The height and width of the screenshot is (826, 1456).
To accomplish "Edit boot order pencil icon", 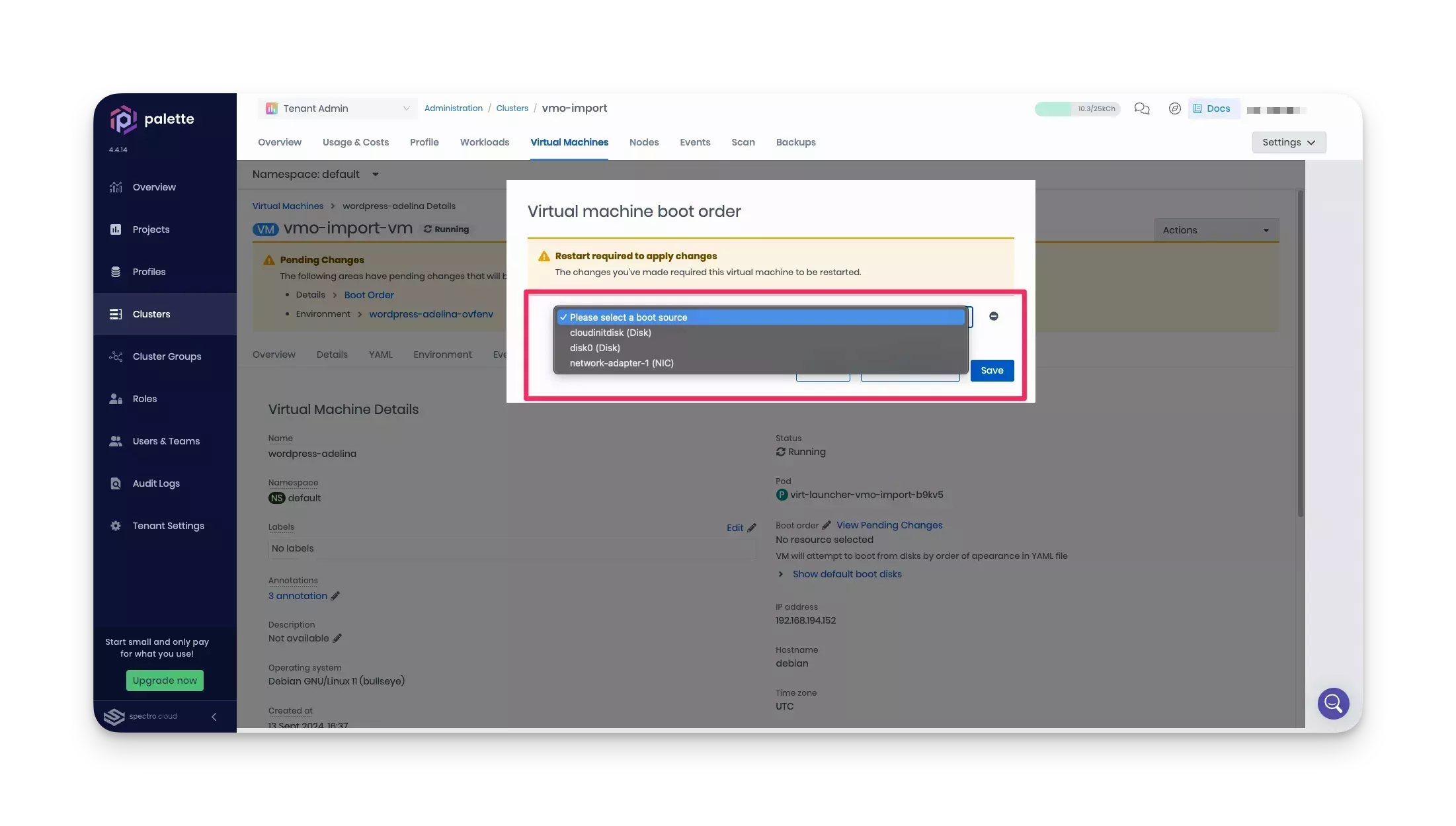I will pyautogui.click(x=827, y=525).
